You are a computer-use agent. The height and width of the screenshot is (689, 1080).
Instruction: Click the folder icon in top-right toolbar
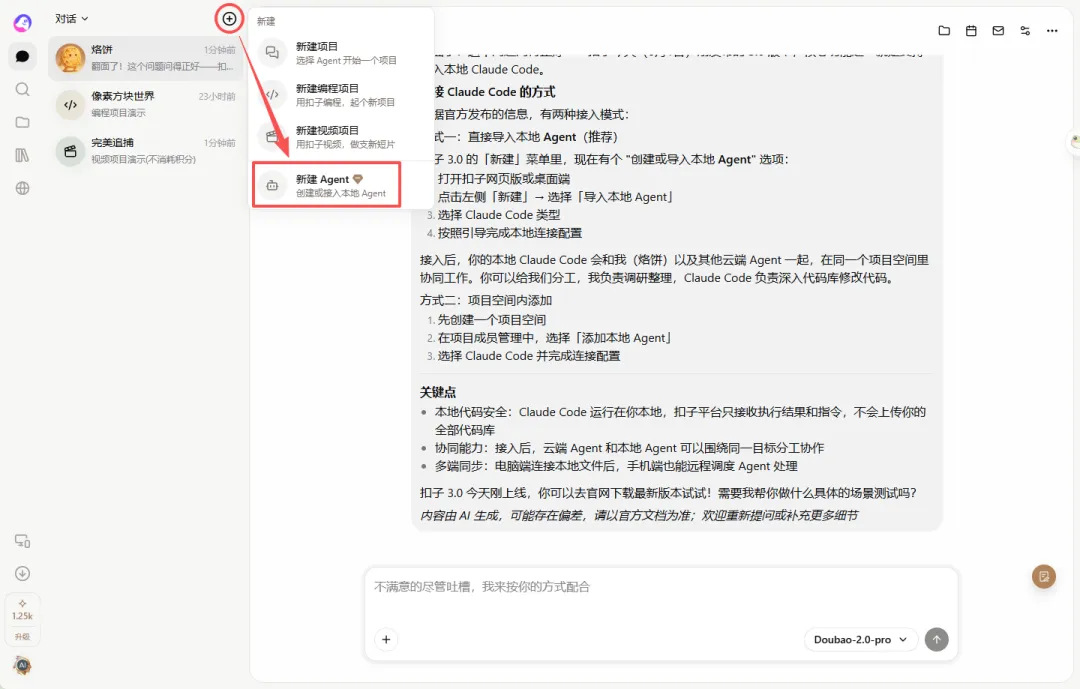click(944, 30)
